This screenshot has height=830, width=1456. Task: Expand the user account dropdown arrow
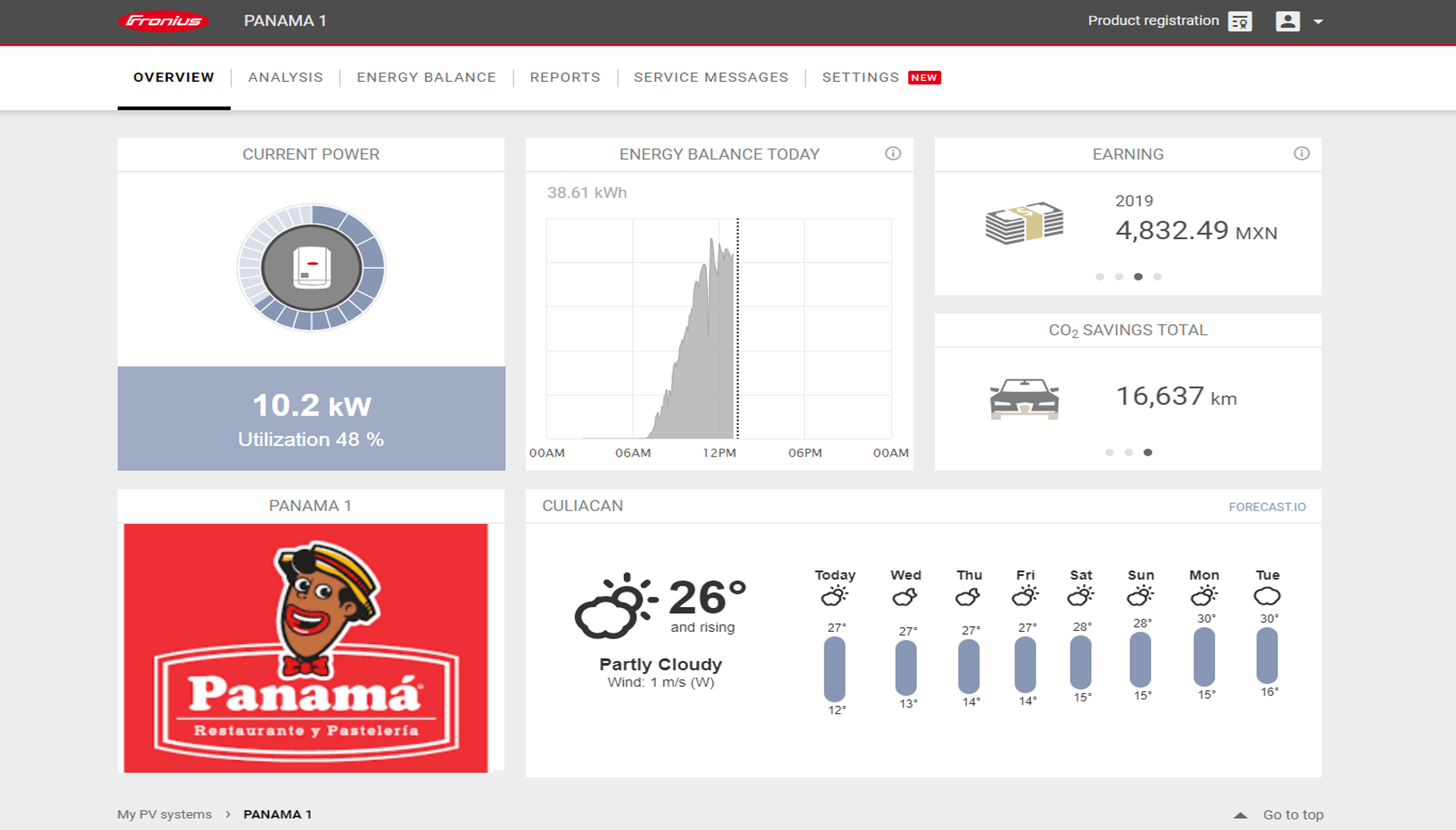[x=1318, y=22]
